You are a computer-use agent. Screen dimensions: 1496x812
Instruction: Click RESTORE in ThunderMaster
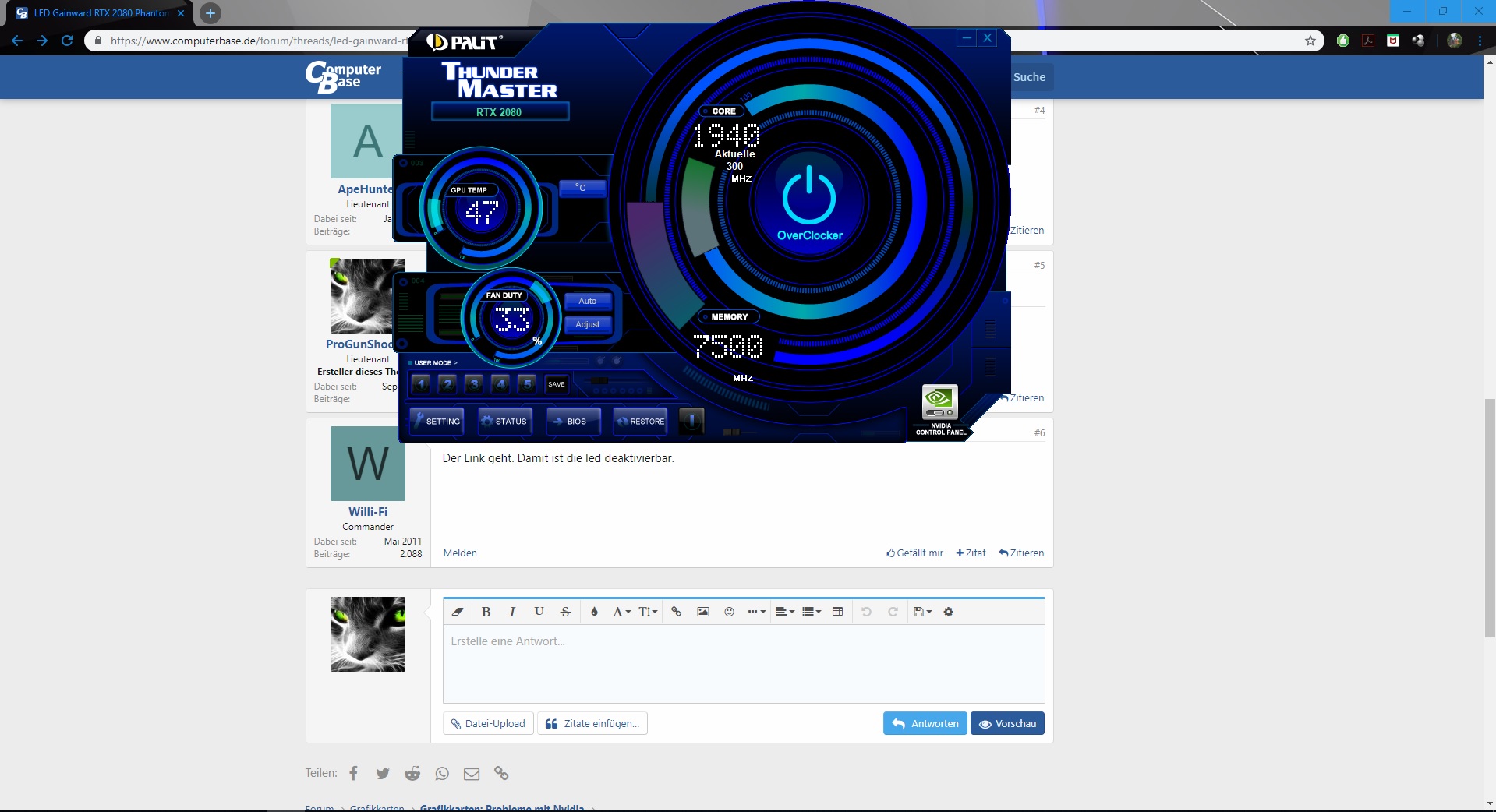tap(641, 422)
